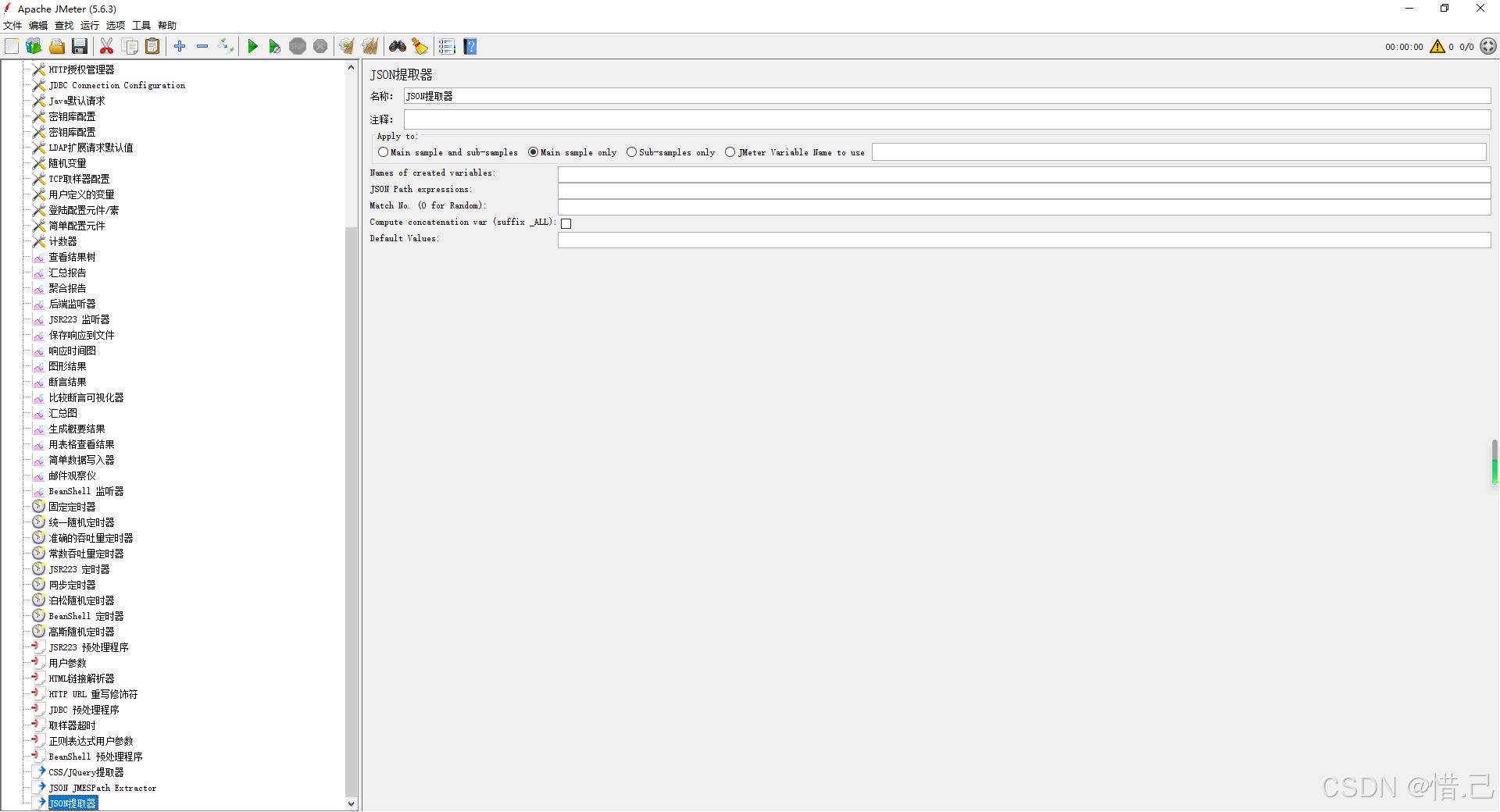Image resolution: width=1500 pixels, height=812 pixels.
Task: Open the templates icon in toolbar
Action: click(x=34, y=47)
